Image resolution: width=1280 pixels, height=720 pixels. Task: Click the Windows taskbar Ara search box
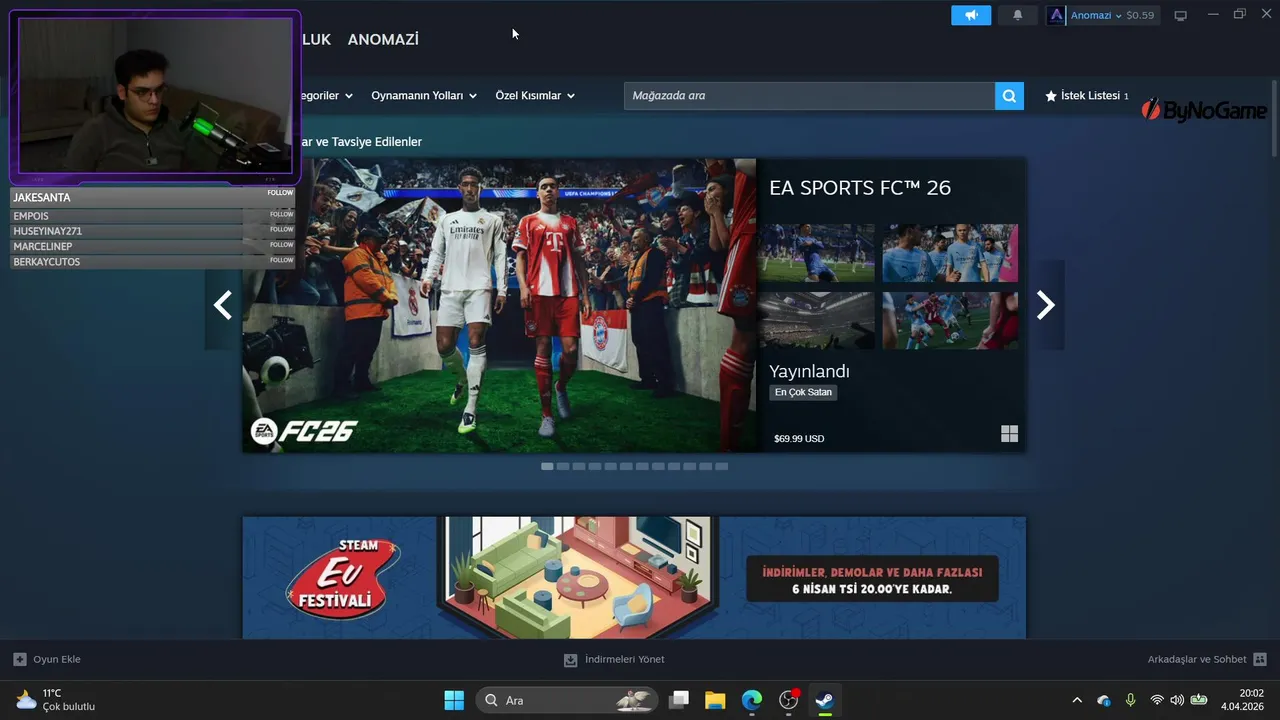click(x=567, y=700)
